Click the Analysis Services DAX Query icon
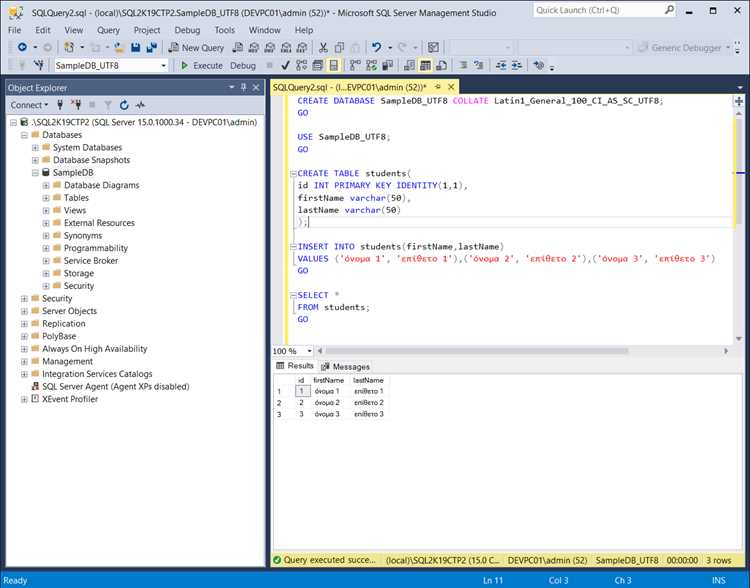Image resolution: width=750 pixels, height=588 pixels. [x=302, y=47]
